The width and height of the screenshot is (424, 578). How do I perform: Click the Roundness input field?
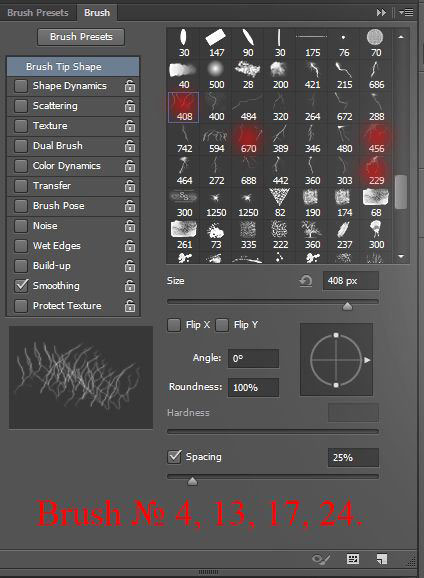(x=253, y=387)
